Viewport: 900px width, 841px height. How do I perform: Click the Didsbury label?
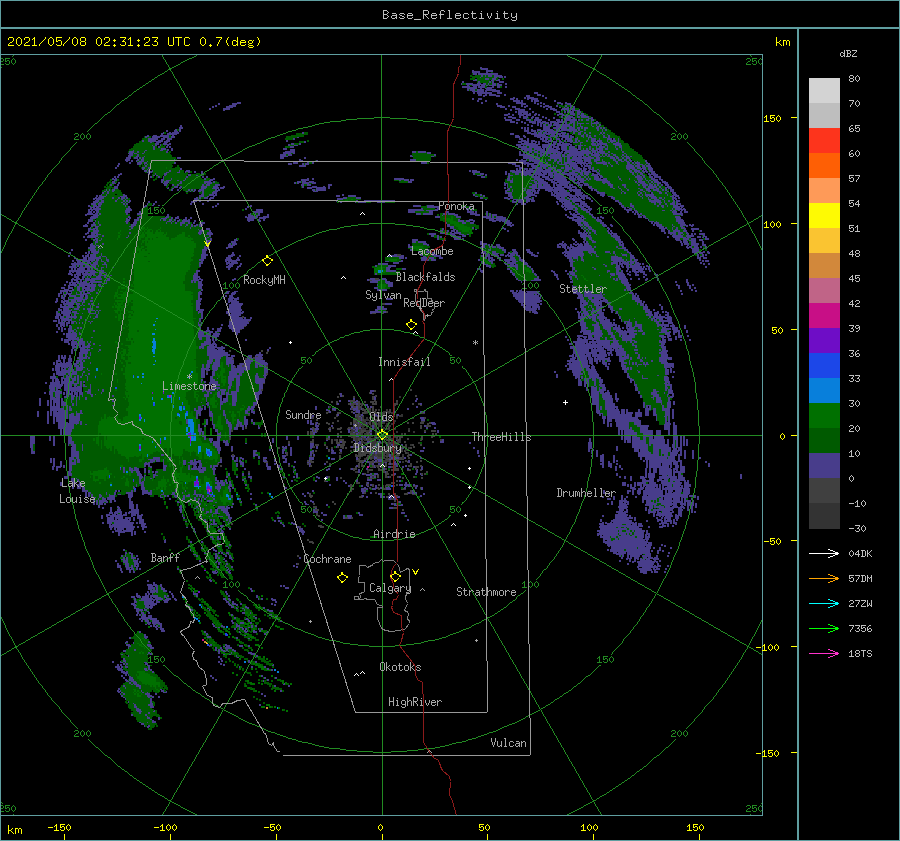[x=377, y=448]
